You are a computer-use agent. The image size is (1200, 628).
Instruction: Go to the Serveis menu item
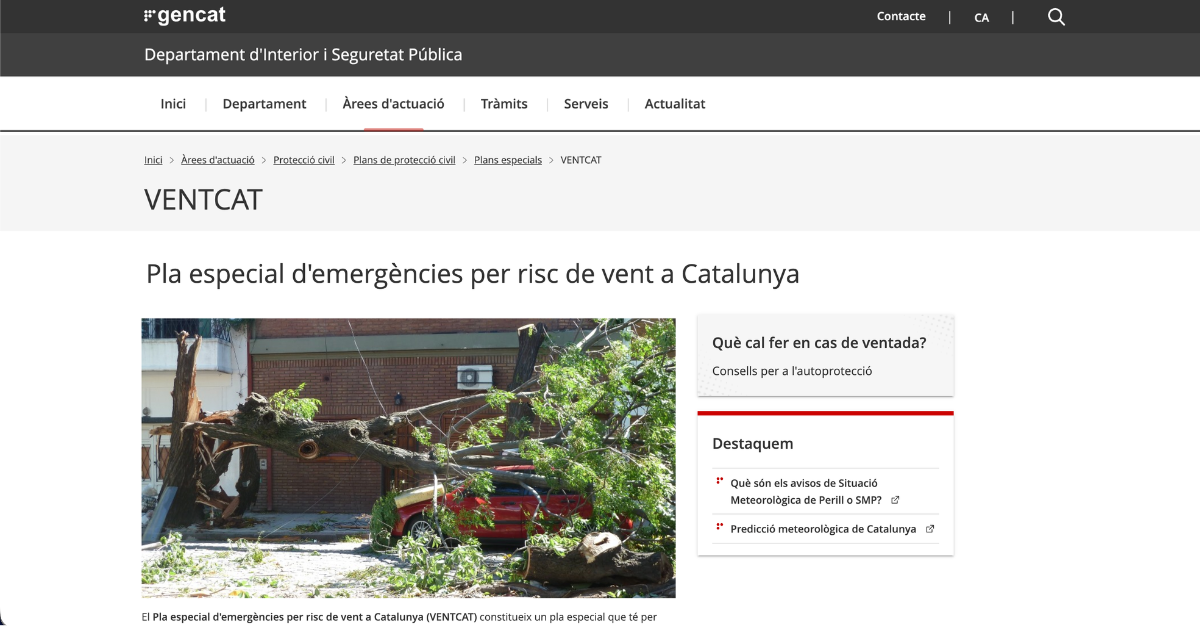click(586, 104)
